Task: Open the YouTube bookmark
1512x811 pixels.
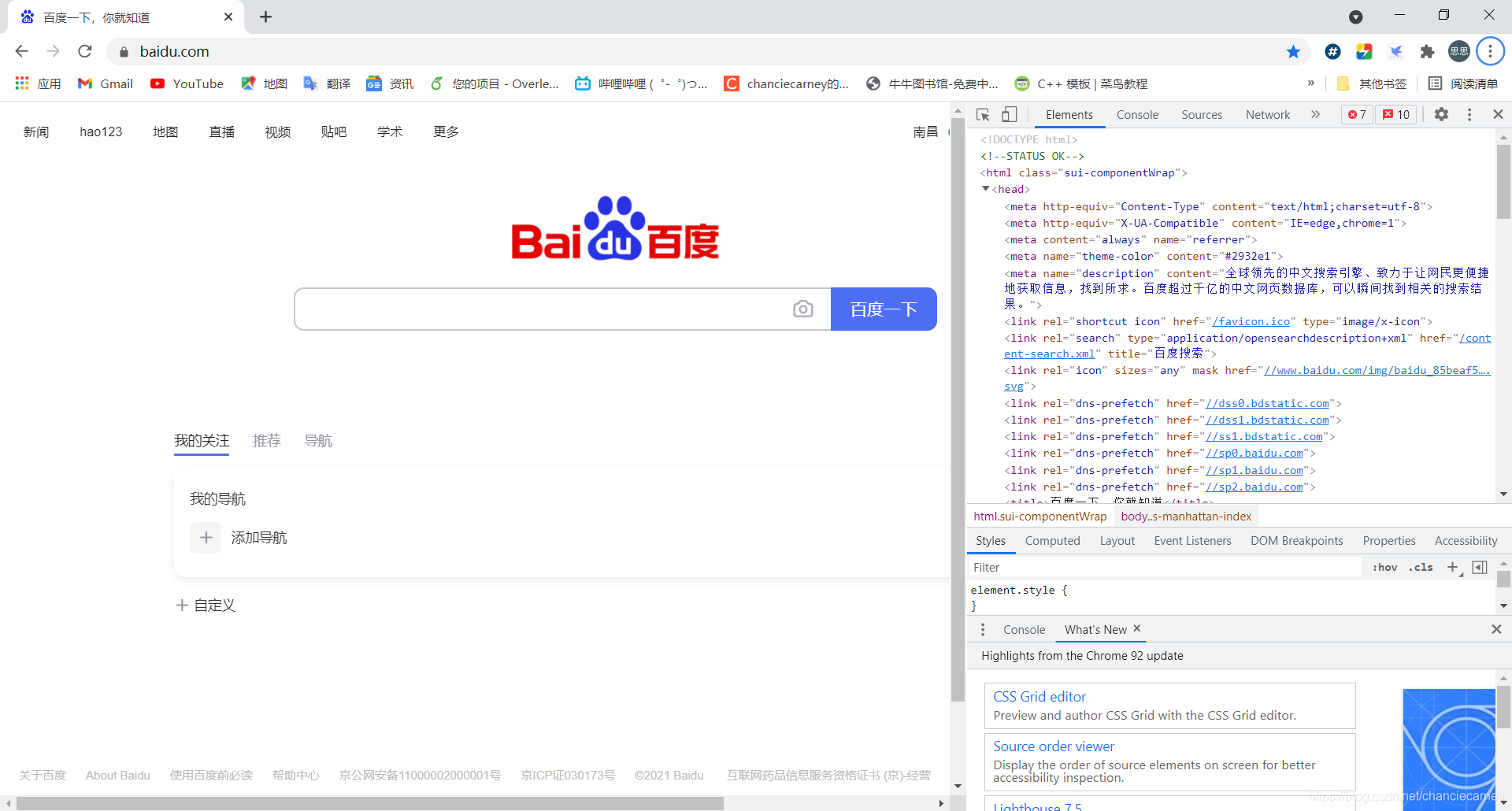Action: [187, 83]
